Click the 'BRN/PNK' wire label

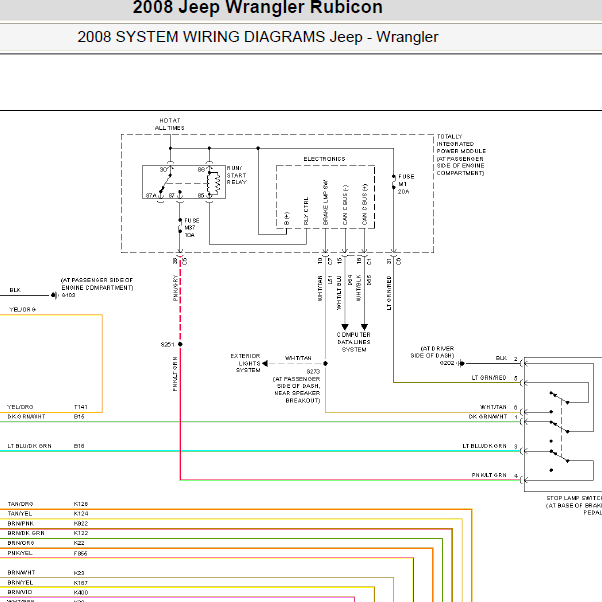21,524
